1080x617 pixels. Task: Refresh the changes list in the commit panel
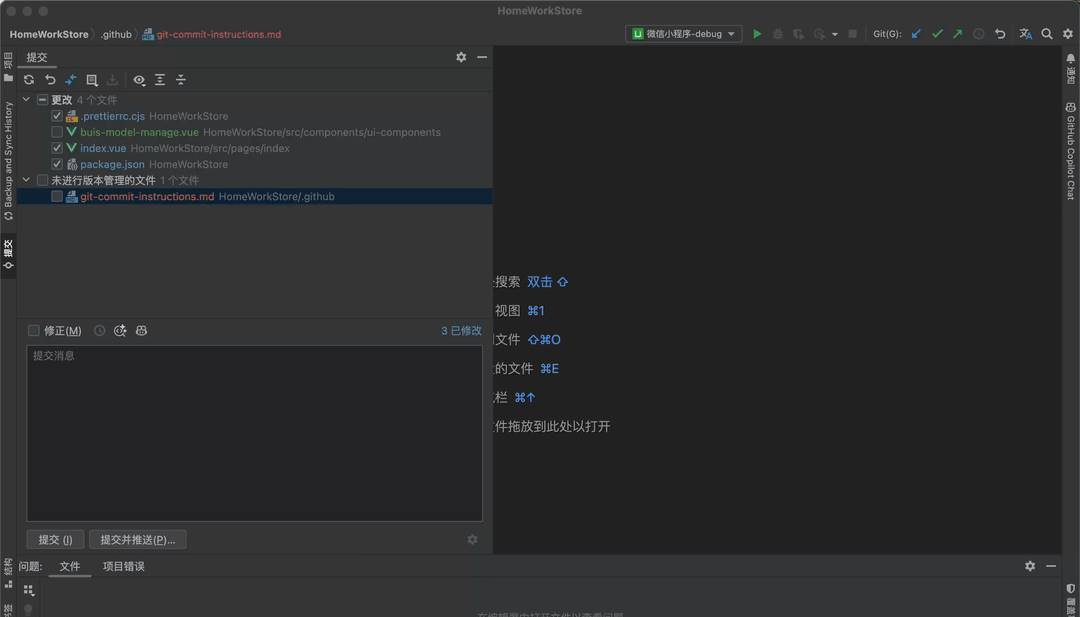pos(30,80)
